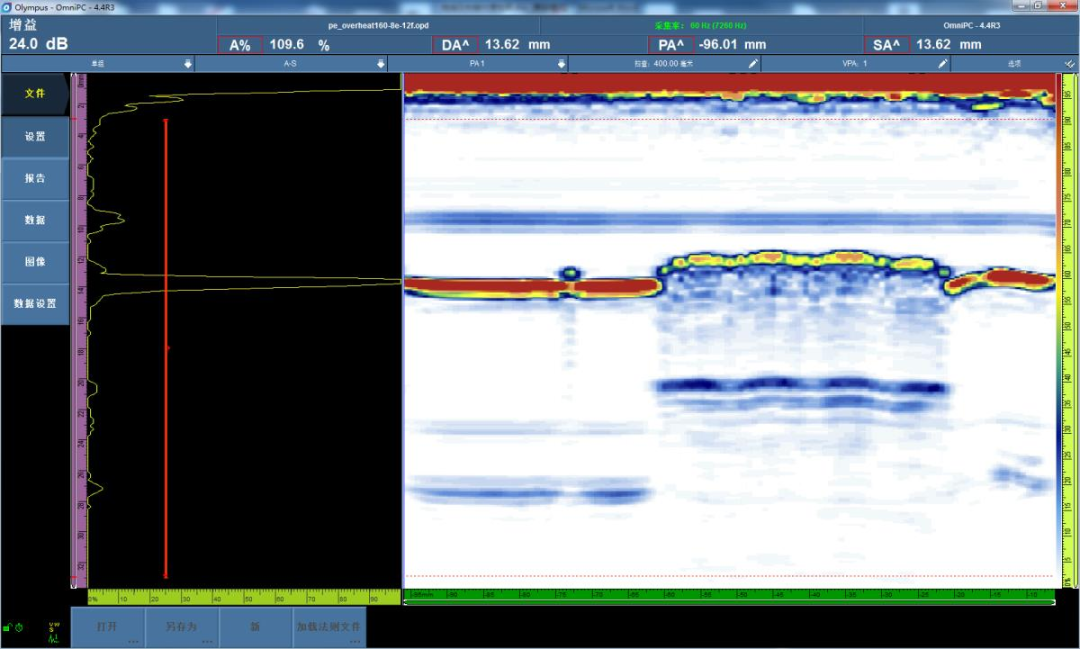The image size is (1080, 649).
Task: Click the 60 Hz acquisition rate text
Action: (700, 25)
